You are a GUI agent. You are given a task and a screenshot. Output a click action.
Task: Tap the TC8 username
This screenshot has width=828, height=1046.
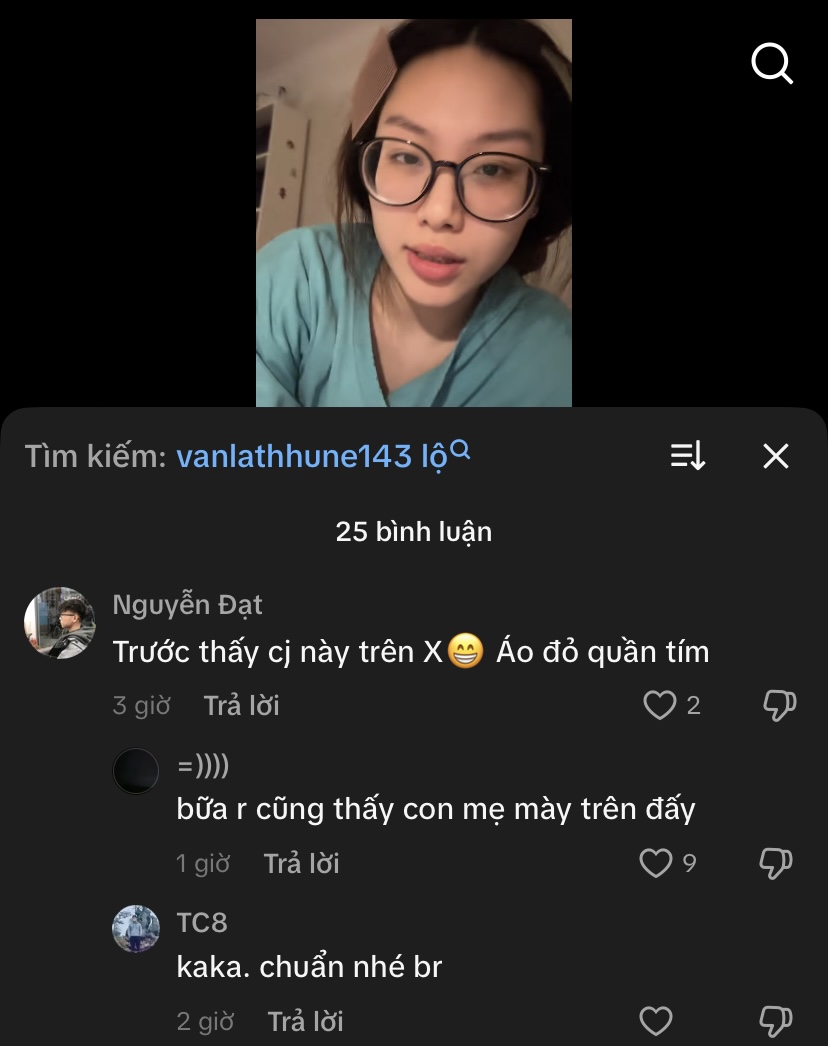202,922
